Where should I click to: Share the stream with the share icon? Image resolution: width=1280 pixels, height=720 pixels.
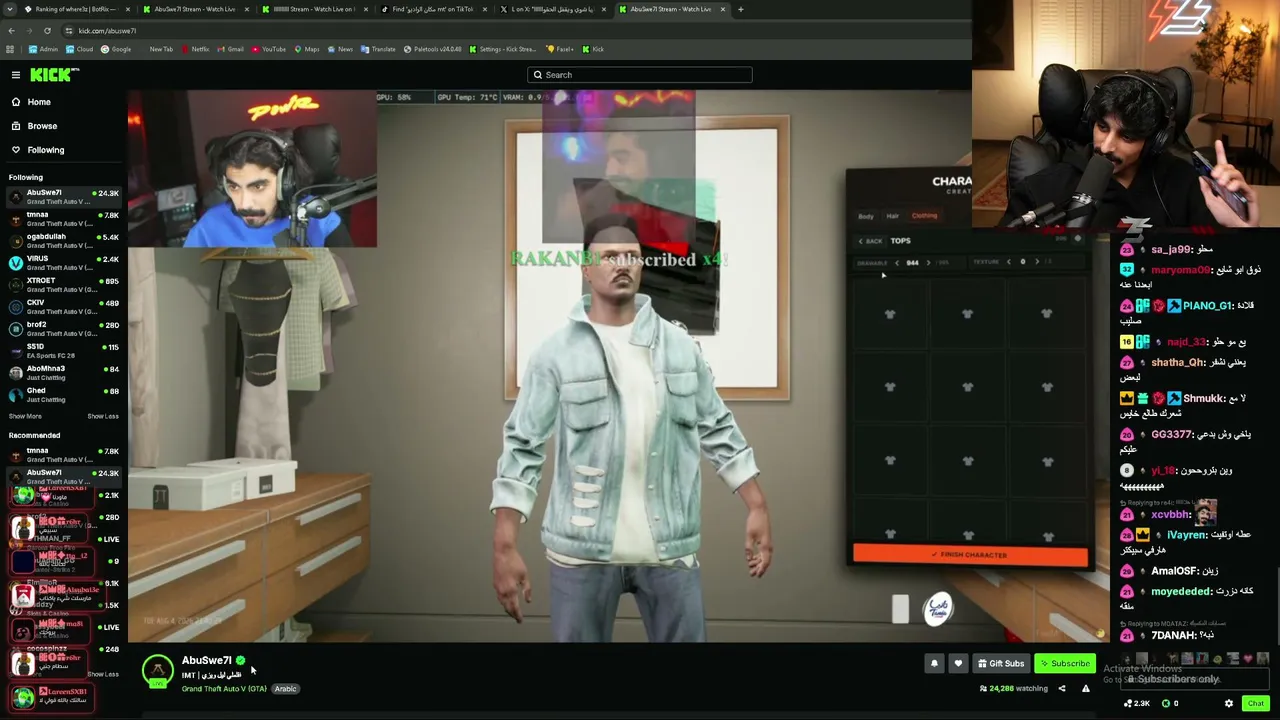point(1062,688)
